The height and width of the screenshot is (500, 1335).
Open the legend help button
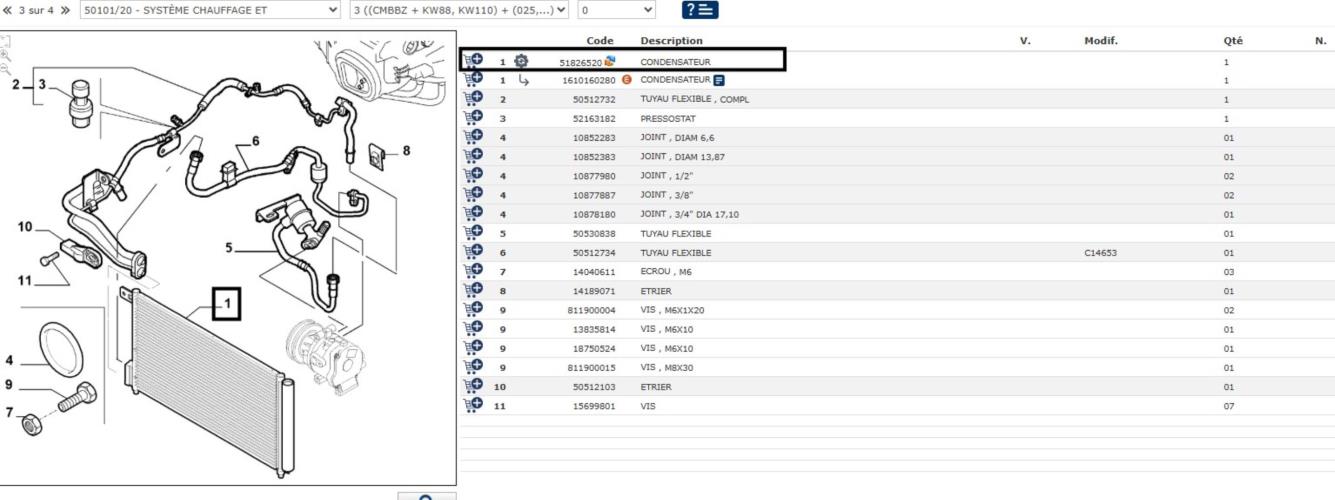(699, 10)
